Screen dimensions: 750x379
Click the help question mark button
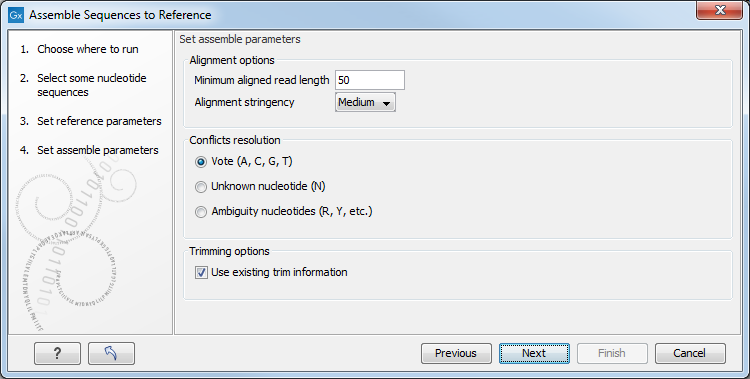(57, 353)
